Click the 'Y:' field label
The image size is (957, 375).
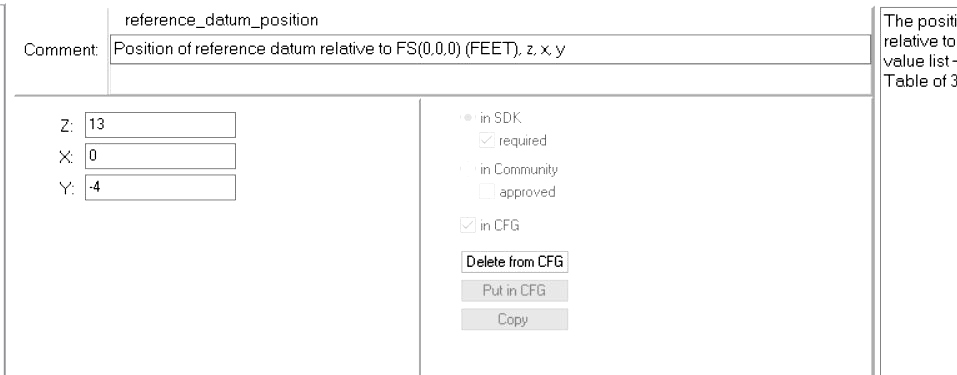click(67, 189)
